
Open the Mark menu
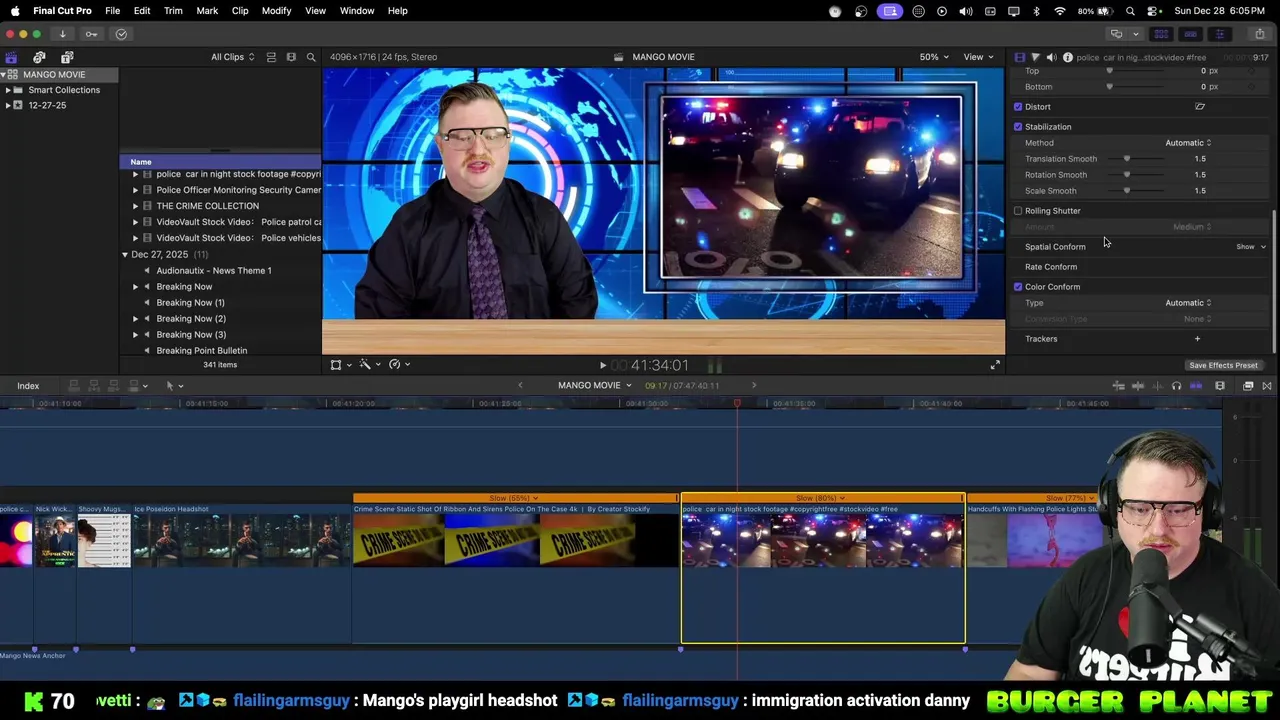[x=207, y=10]
